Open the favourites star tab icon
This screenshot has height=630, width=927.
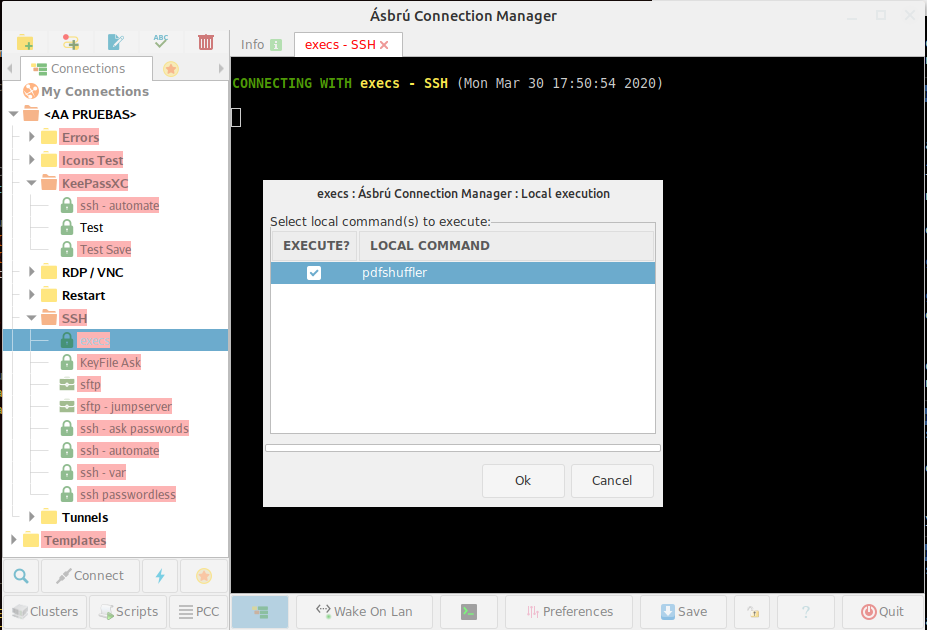171,69
